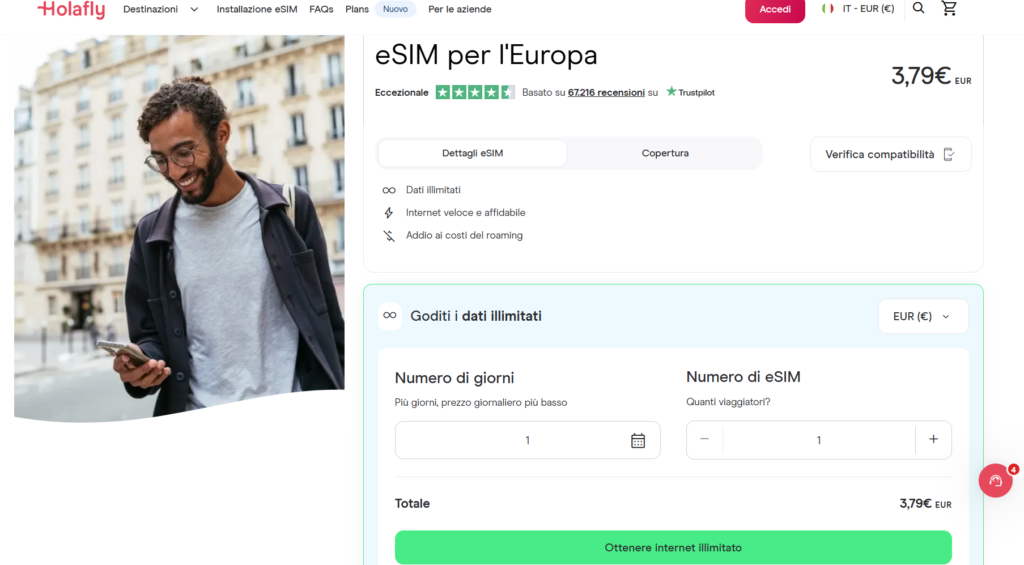Click the Accedi button
The width and height of the screenshot is (1024, 565).
775,10
